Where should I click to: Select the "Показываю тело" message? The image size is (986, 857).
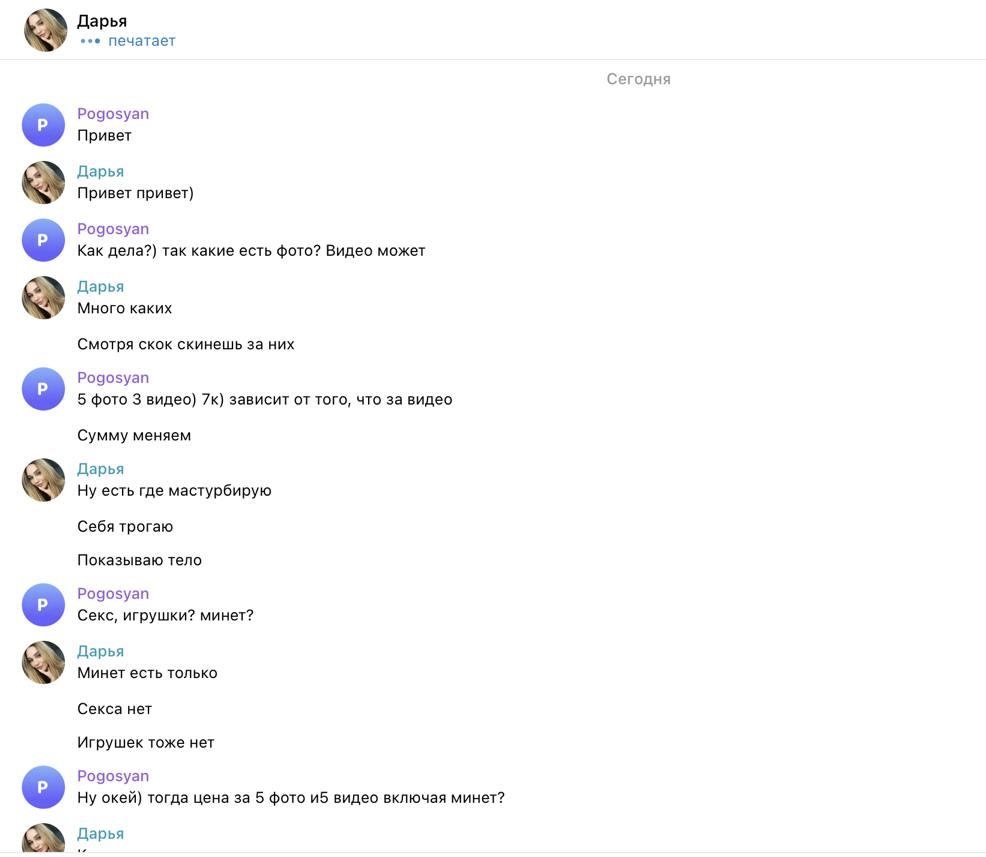[139, 560]
